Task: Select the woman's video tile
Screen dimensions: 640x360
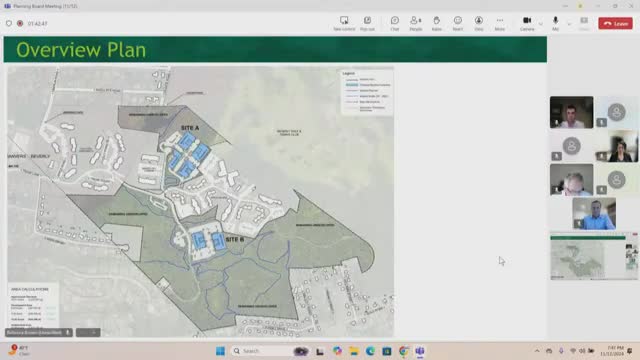Action: click(x=616, y=146)
